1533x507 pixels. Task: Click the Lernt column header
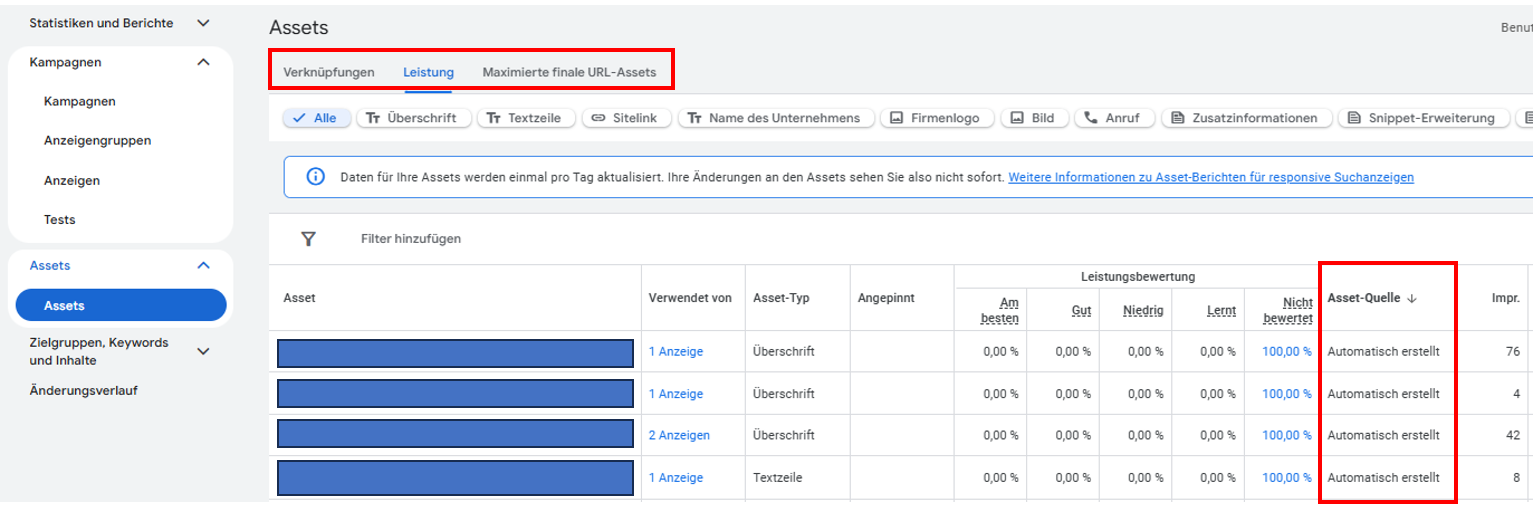[1221, 310]
